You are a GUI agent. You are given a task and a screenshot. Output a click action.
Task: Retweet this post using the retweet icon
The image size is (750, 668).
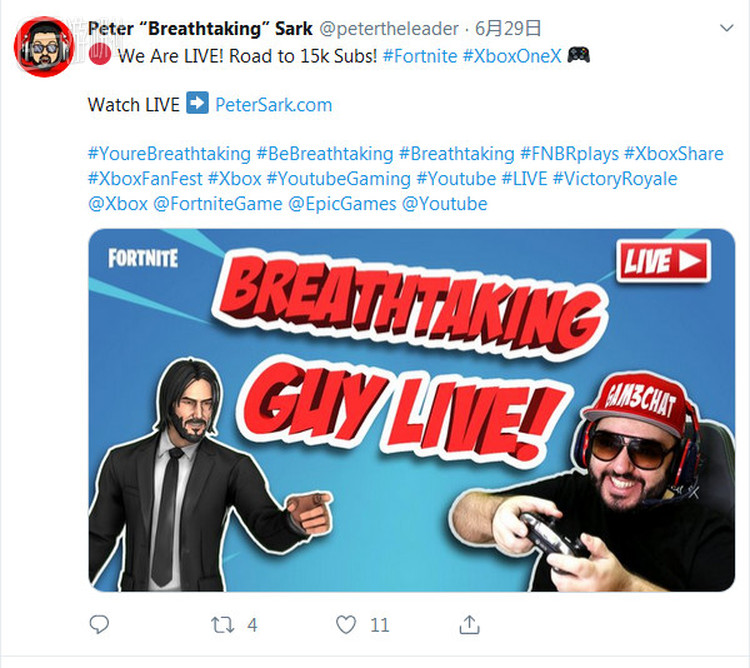click(x=223, y=625)
